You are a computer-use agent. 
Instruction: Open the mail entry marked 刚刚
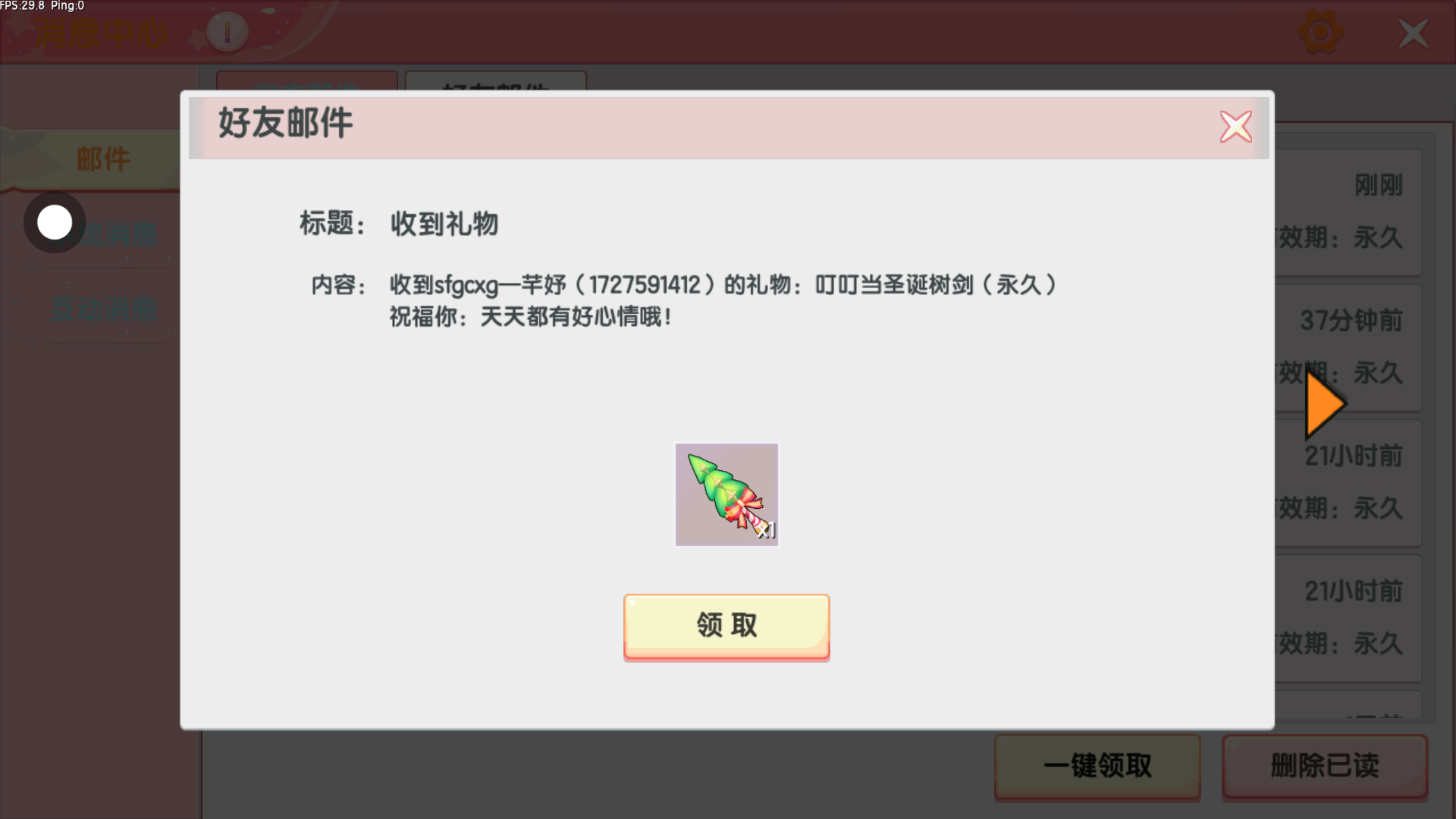tap(1348, 212)
